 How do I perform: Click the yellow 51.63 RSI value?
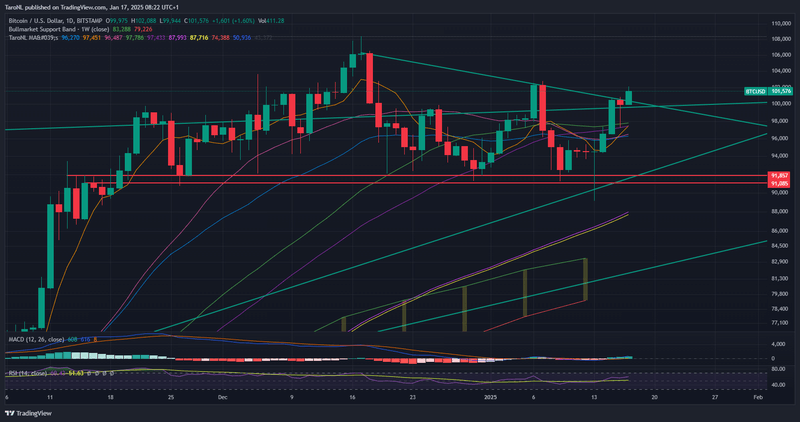76,374
